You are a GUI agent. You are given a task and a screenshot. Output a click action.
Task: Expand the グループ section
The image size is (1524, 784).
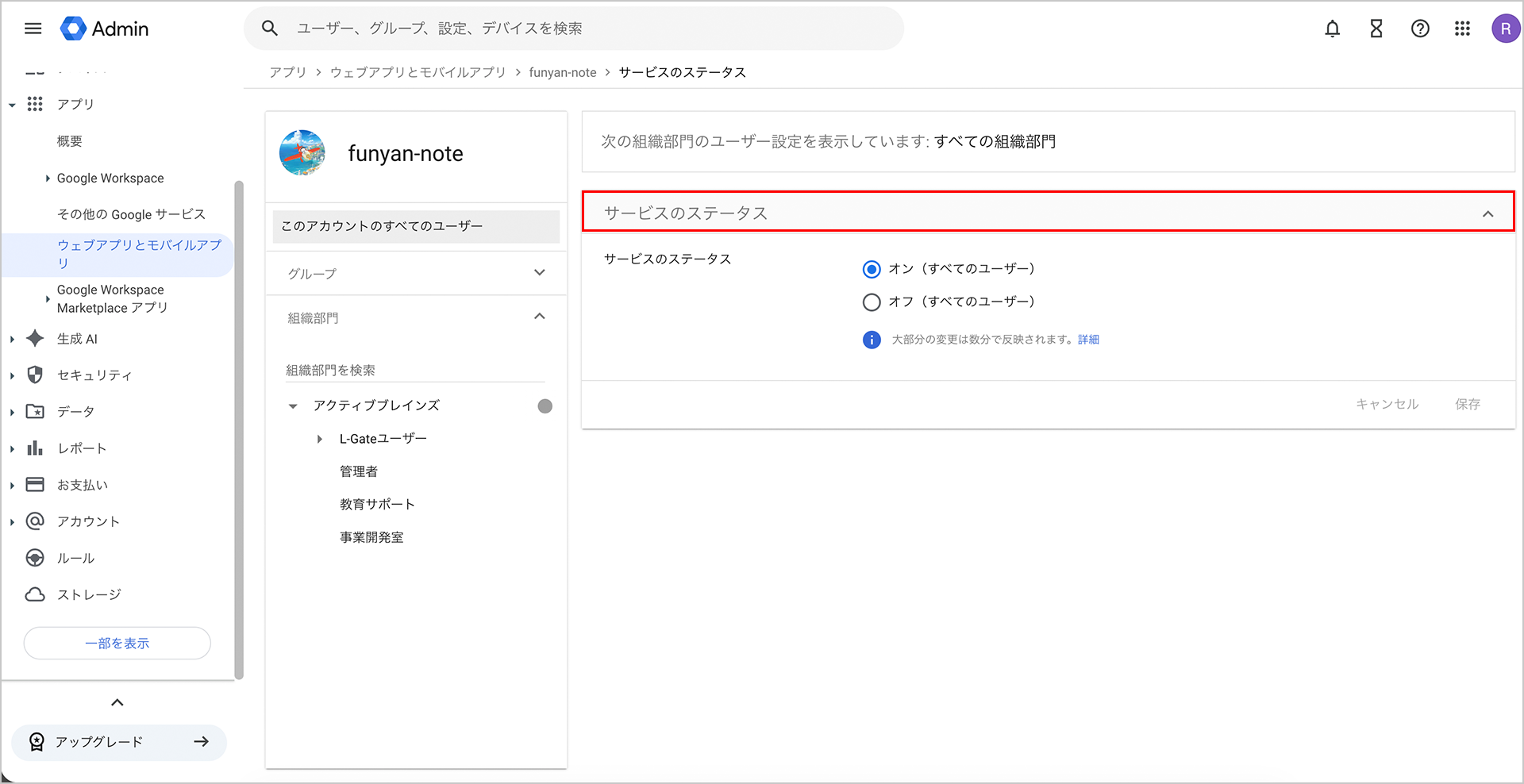(540, 273)
